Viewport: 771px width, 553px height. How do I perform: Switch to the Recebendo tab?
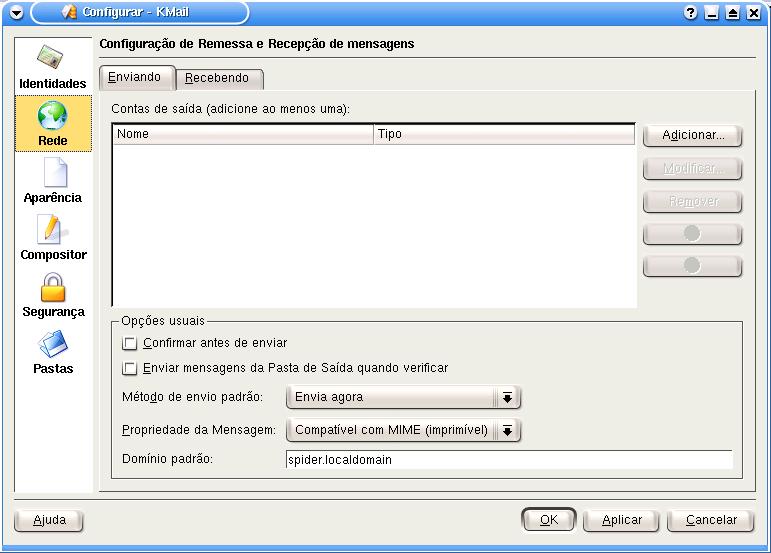(218, 78)
